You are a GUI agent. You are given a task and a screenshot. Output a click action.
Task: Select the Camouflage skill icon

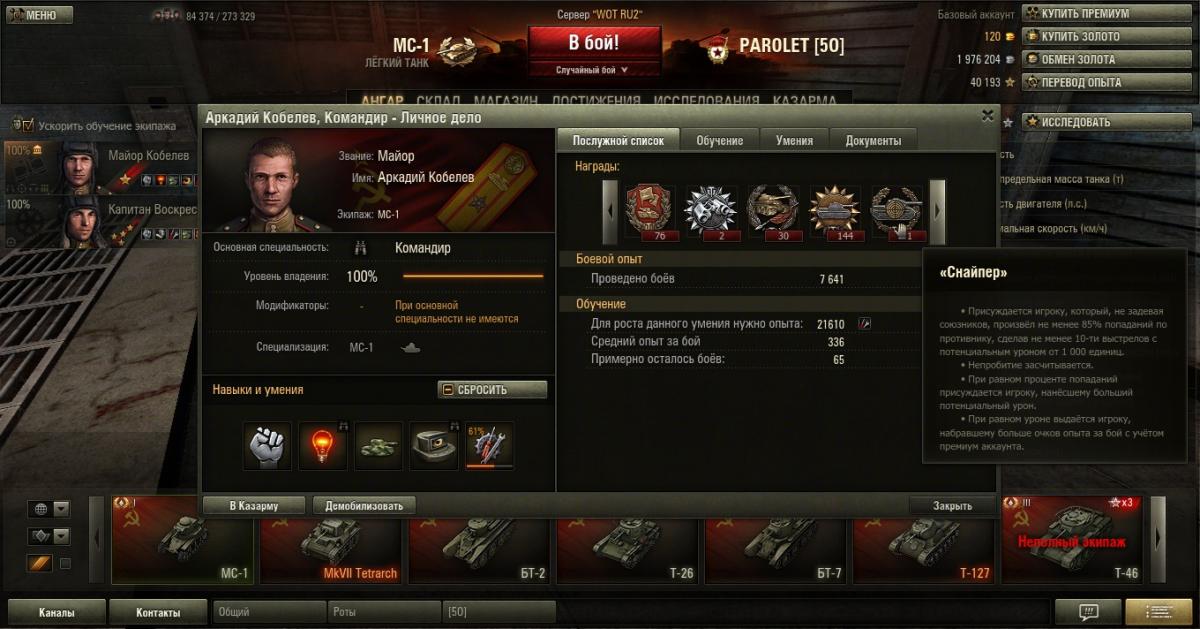pos(379,446)
